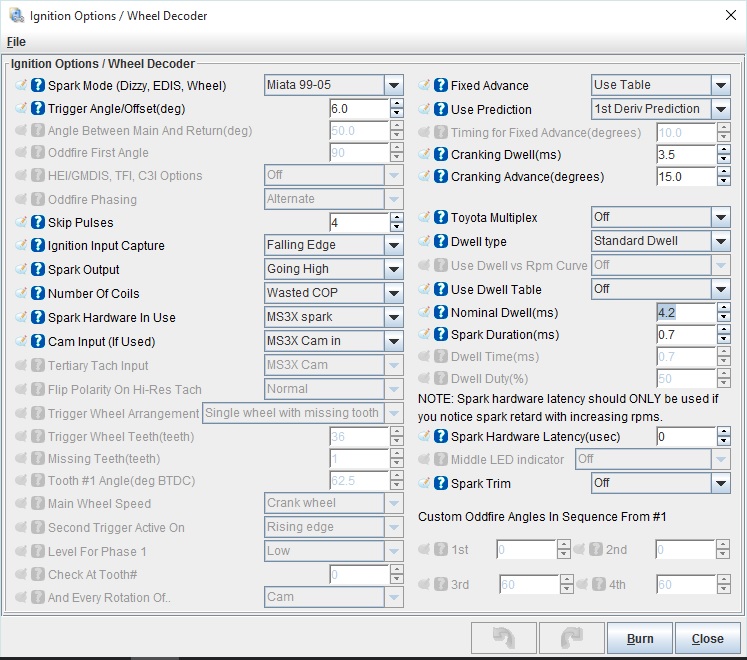Screen dimensions: 747x660
Task: Click the redo arrow button
Action: (x=571, y=639)
